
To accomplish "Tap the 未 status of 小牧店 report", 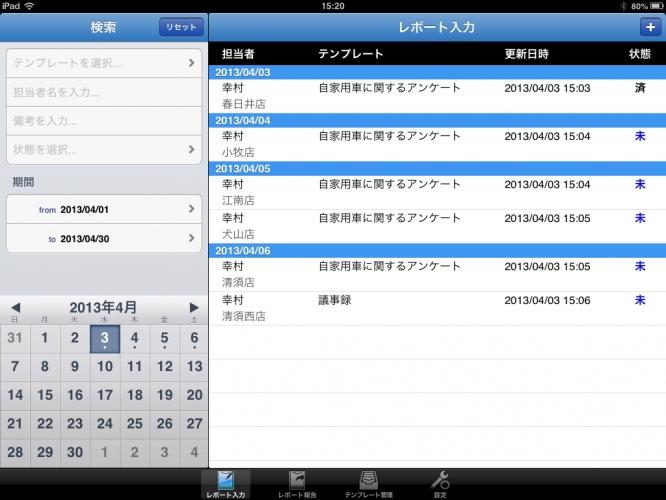I will coord(640,136).
